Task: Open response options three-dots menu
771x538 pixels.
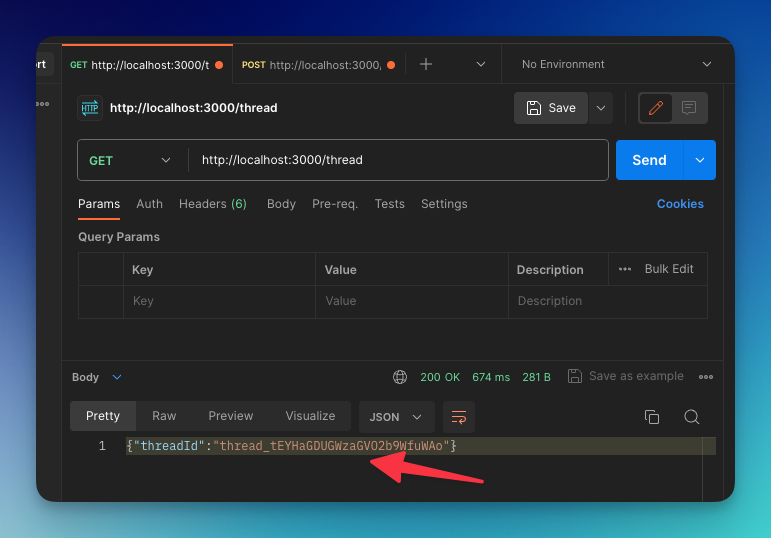Action: click(706, 377)
